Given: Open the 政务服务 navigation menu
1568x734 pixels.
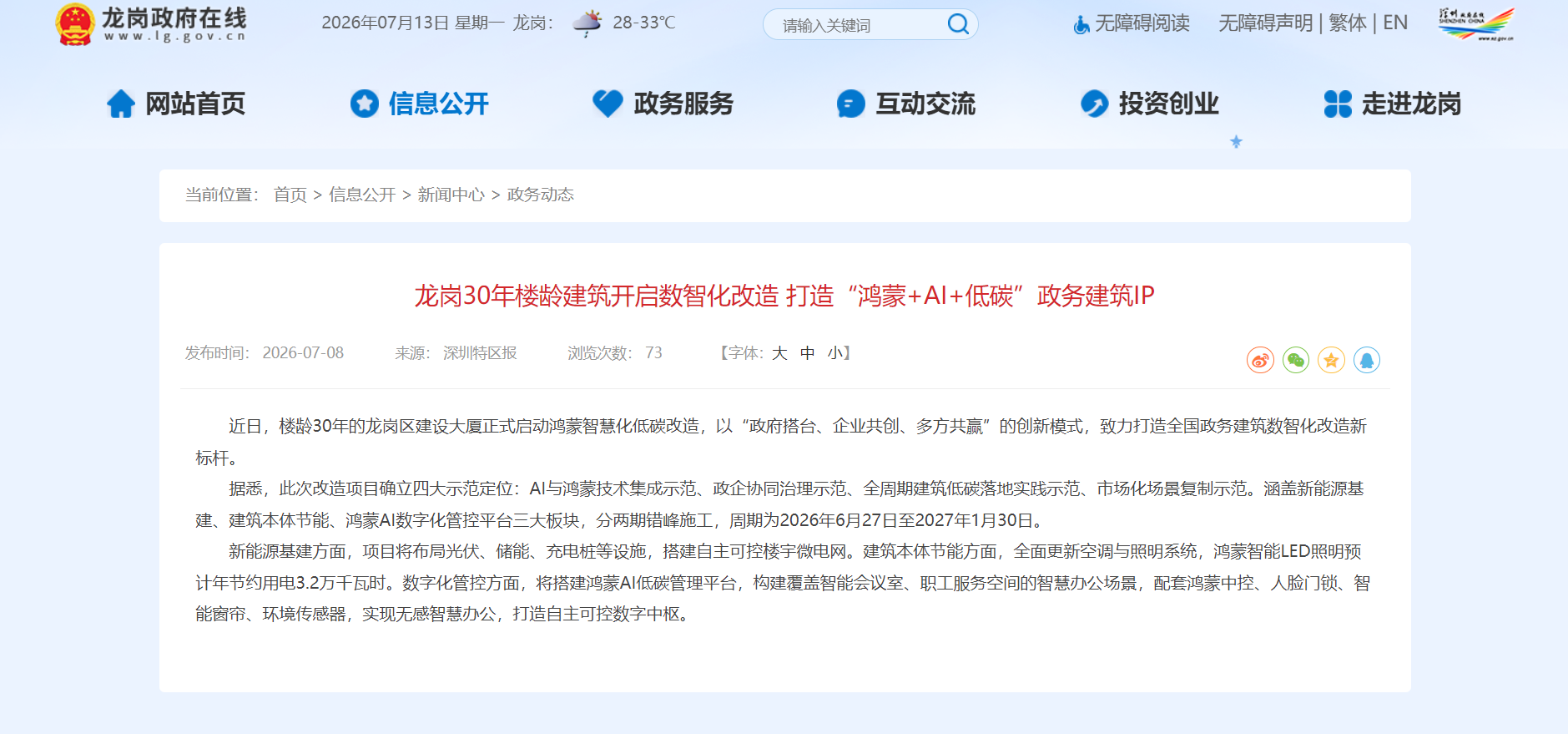Looking at the screenshot, I should click(x=663, y=104).
